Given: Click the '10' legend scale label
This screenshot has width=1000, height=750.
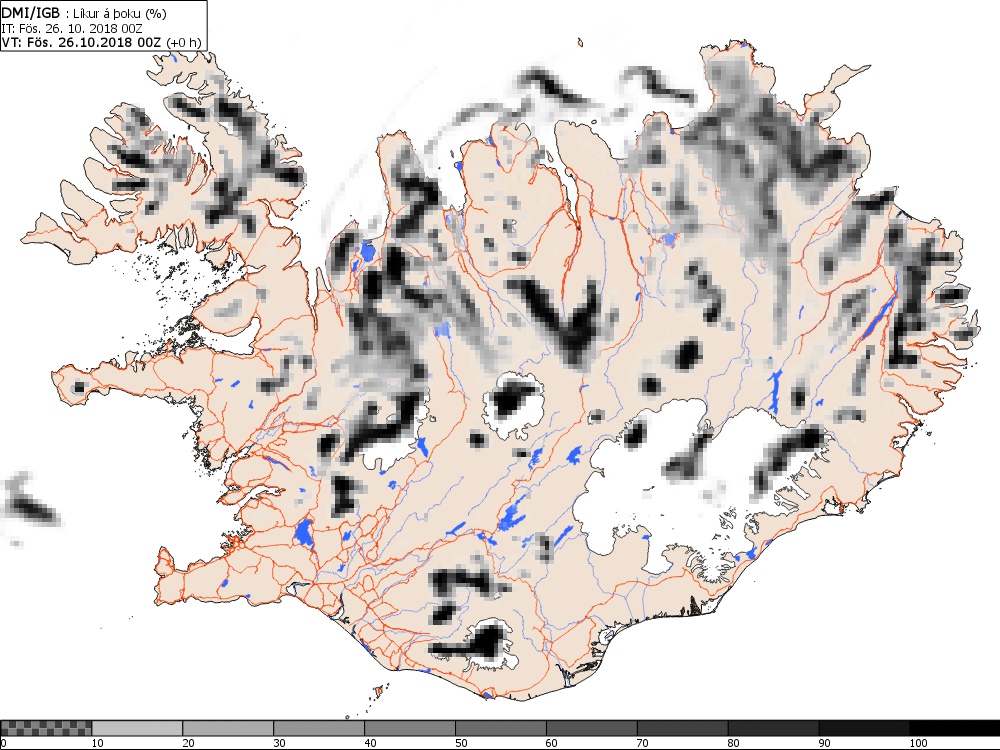Looking at the screenshot, I should 98,743.
